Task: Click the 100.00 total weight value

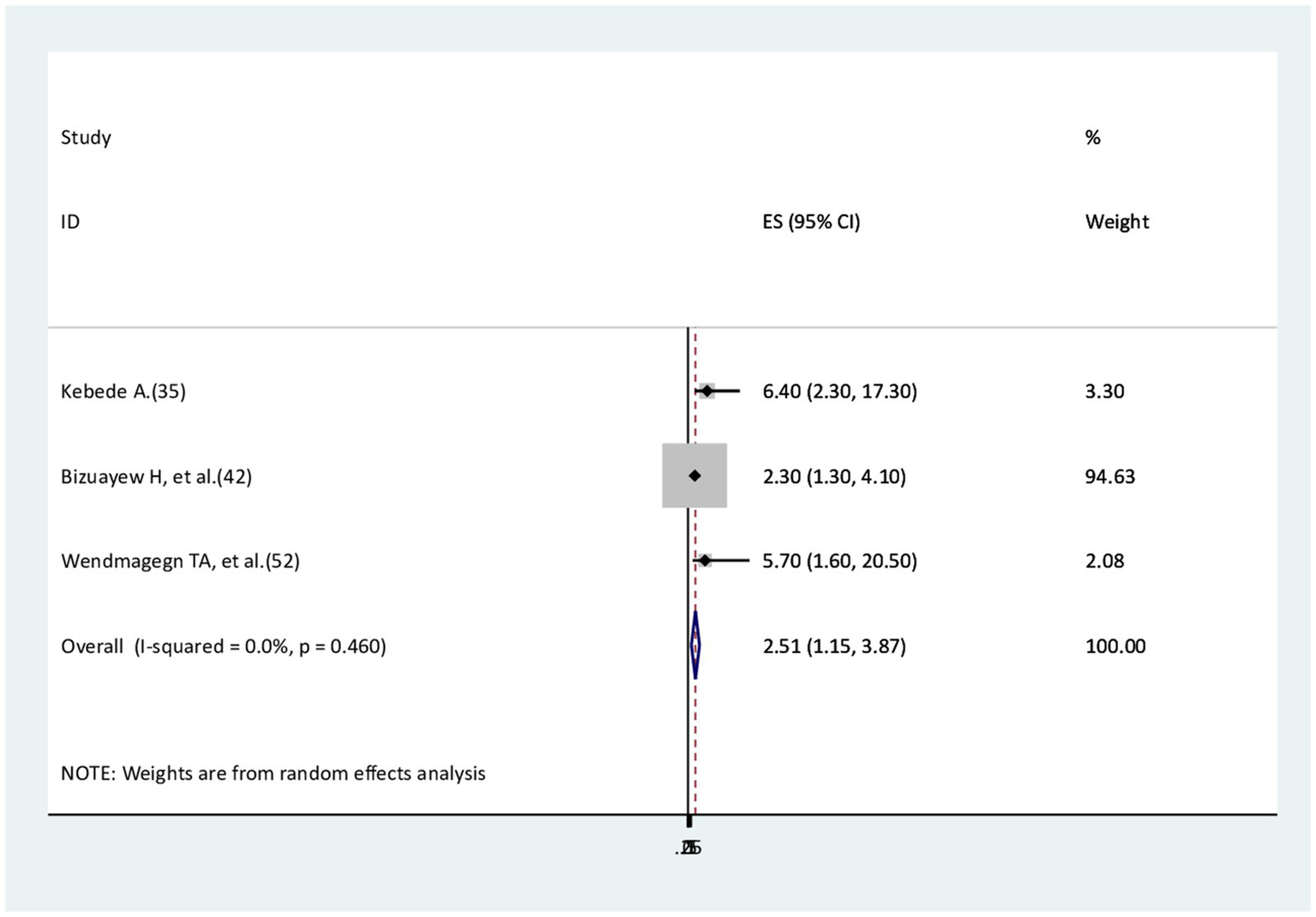Action: point(1115,646)
